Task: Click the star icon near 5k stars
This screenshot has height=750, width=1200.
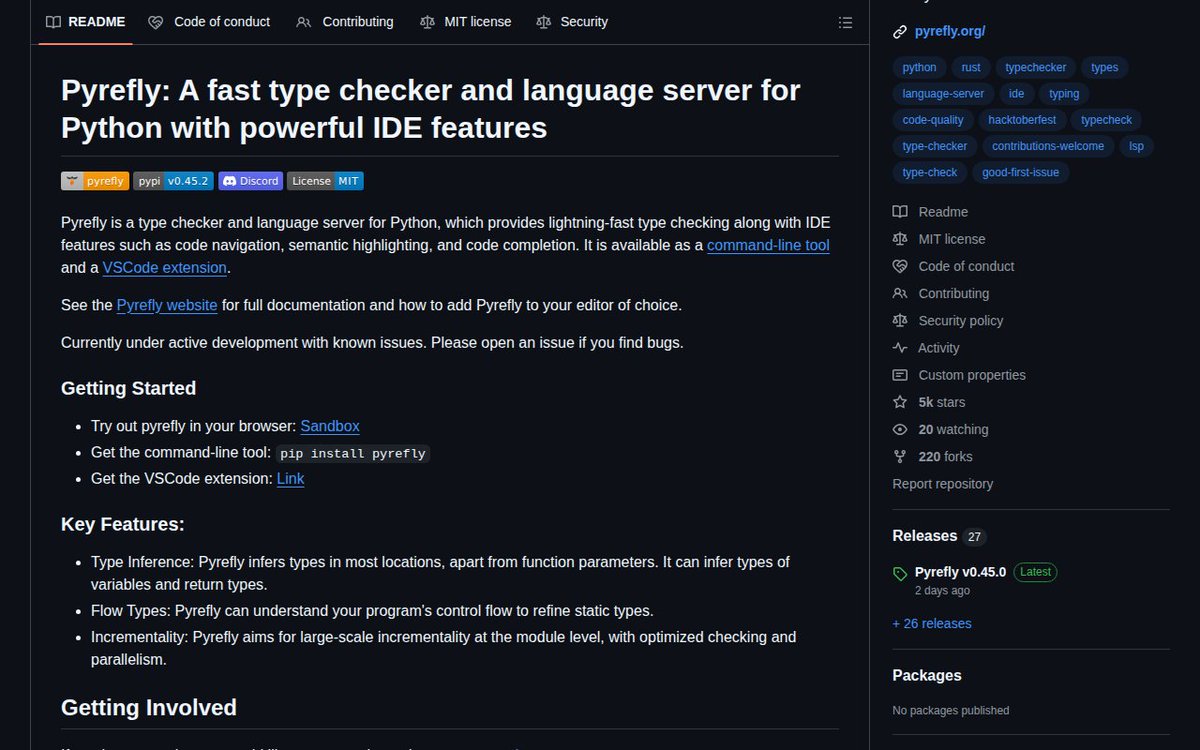Action: pyautogui.click(x=899, y=401)
